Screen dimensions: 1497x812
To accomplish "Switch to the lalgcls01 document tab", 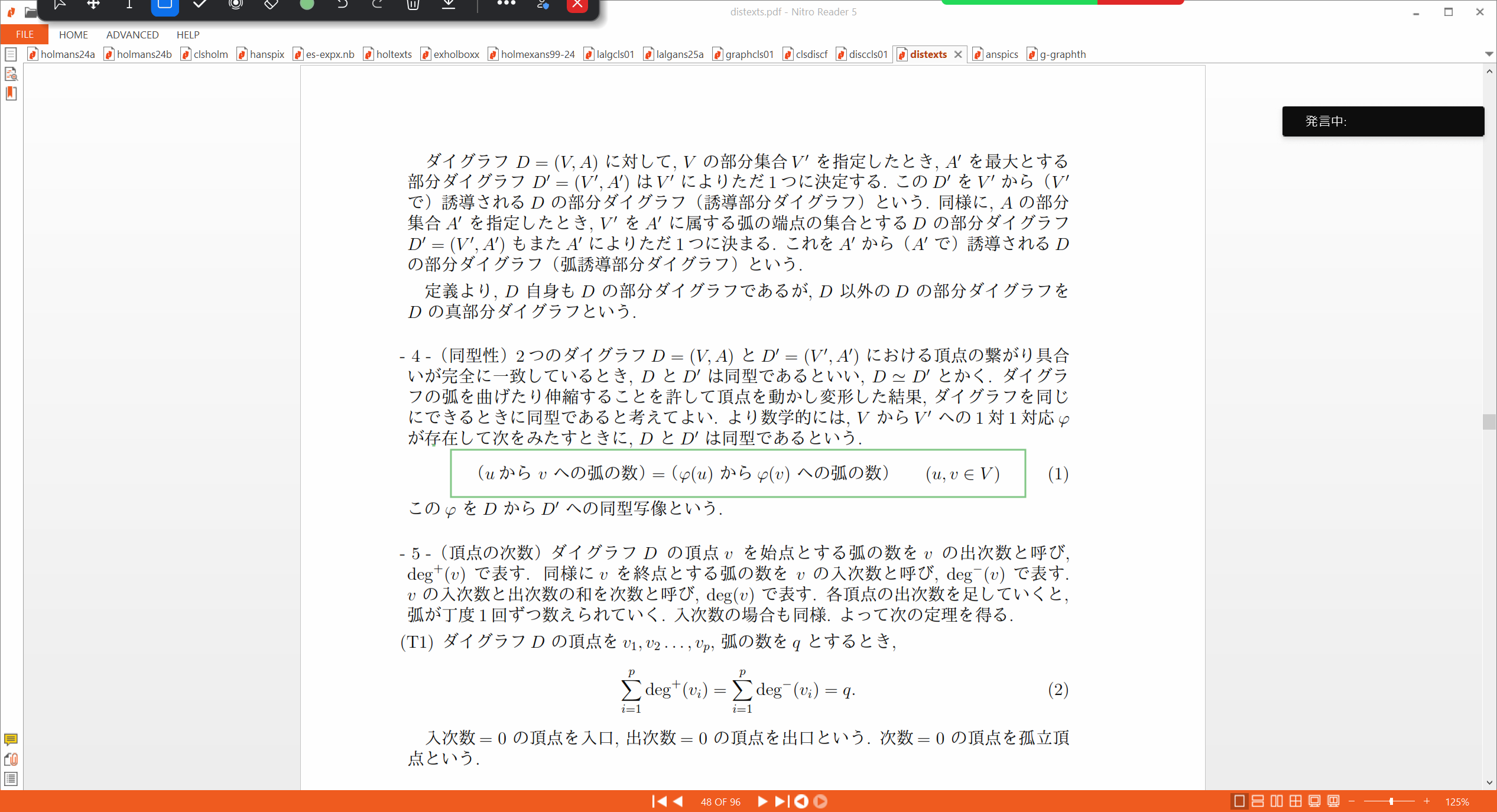I will point(609,54).
